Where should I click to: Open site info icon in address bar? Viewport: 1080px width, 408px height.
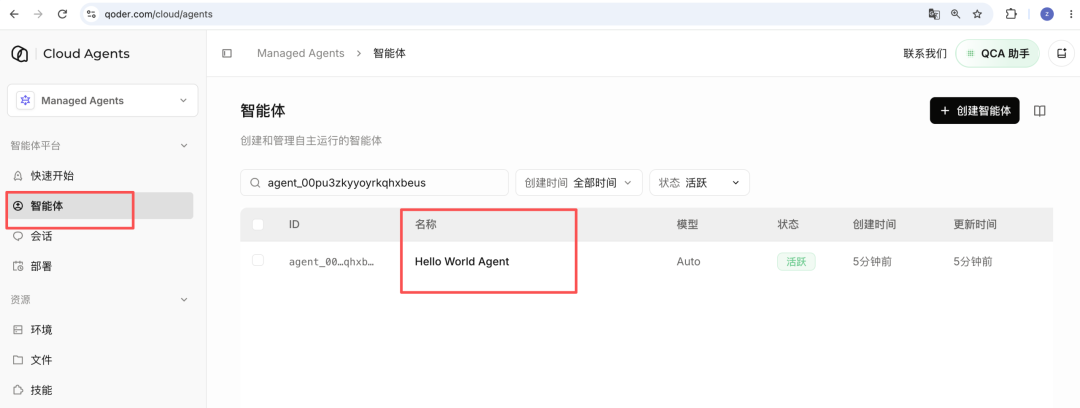click(x=92, y=14)
